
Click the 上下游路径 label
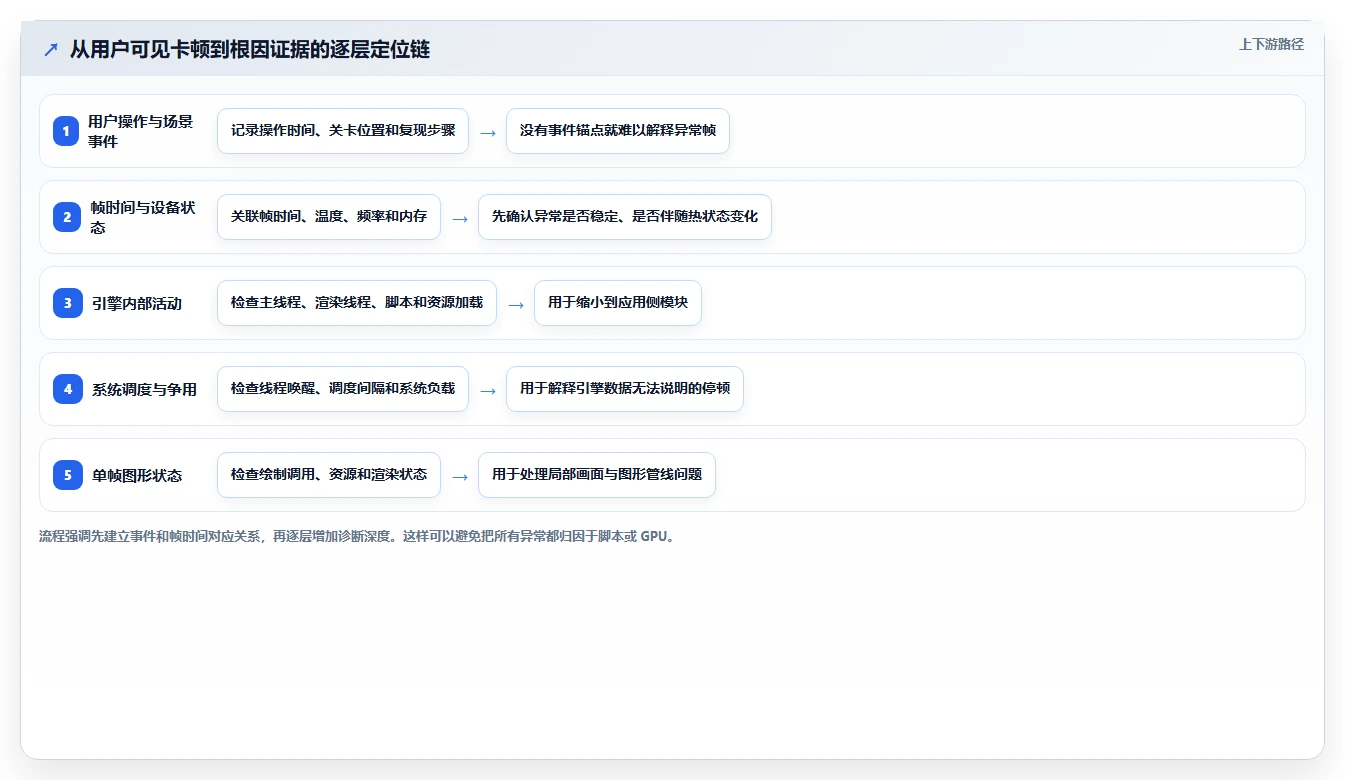click(x=1271, y=44)
